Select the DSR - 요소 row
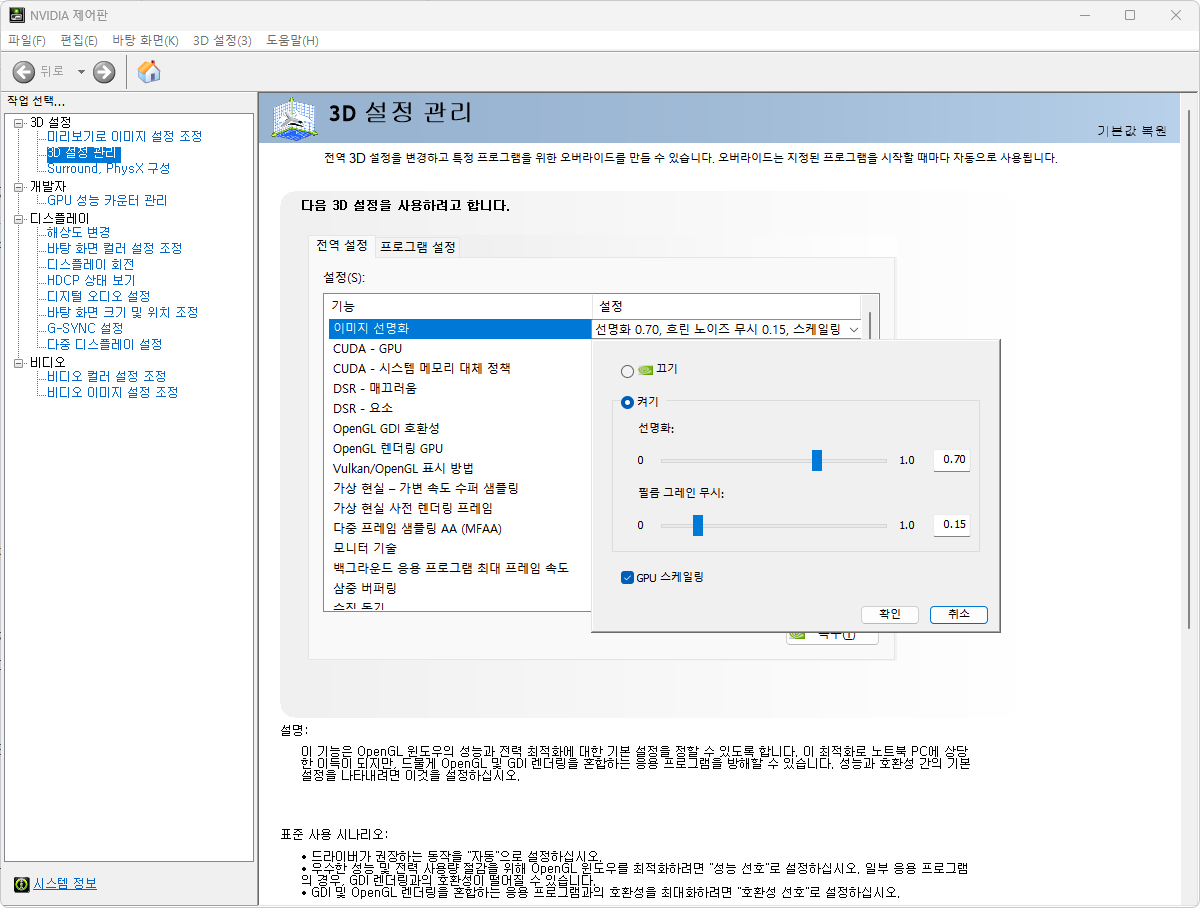This screenshot has width=1200, height=908. click(461, 409)
